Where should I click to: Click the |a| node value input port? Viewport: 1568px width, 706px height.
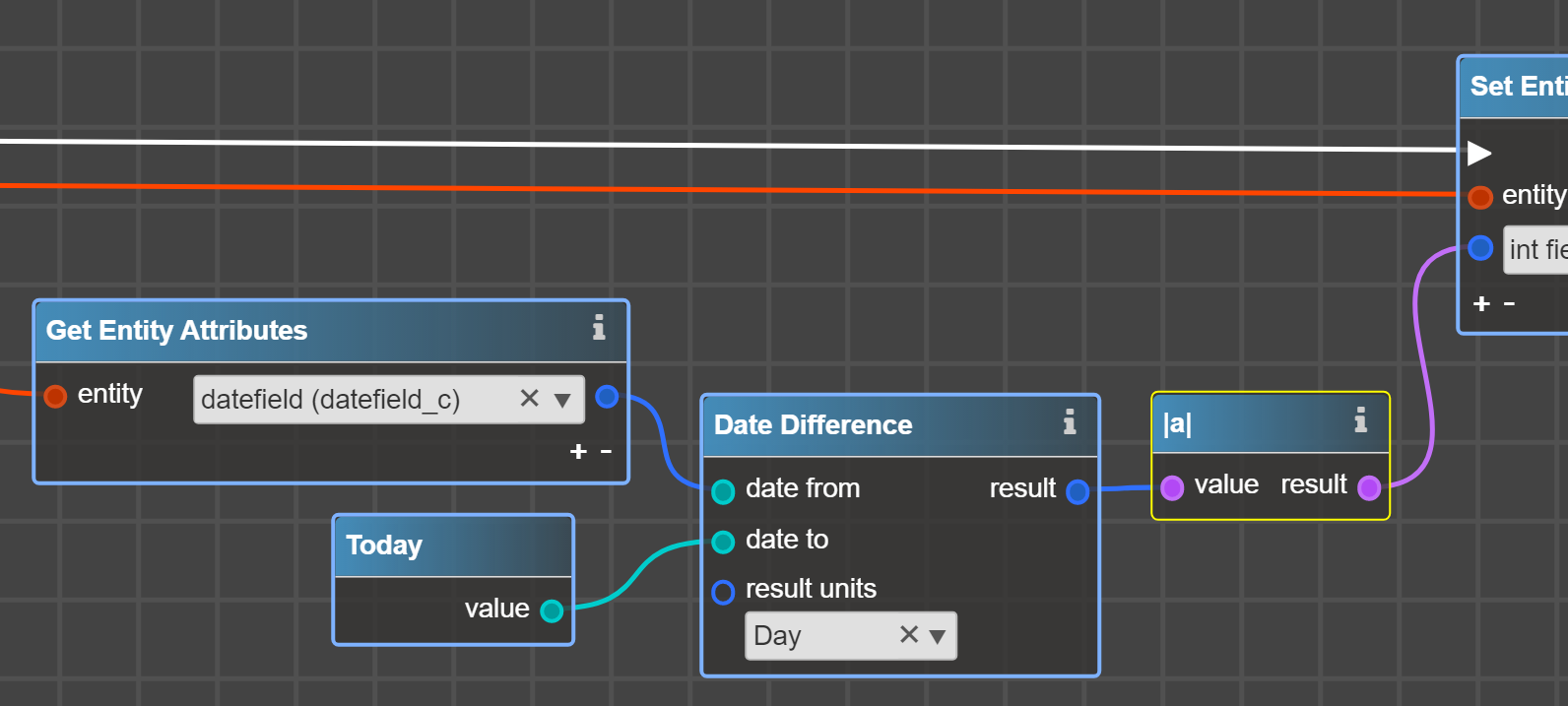pyautogui.click(x=1172, y=487)
